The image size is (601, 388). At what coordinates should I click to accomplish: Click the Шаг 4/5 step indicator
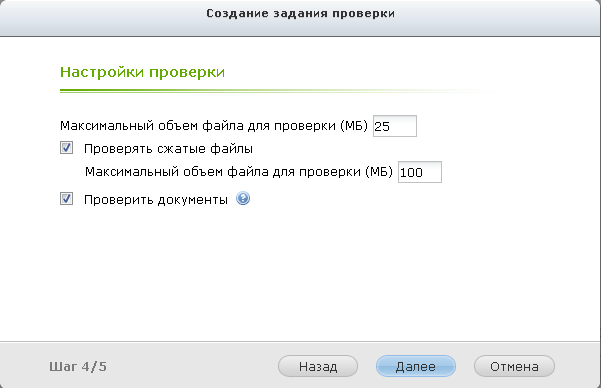pos(78,367)
